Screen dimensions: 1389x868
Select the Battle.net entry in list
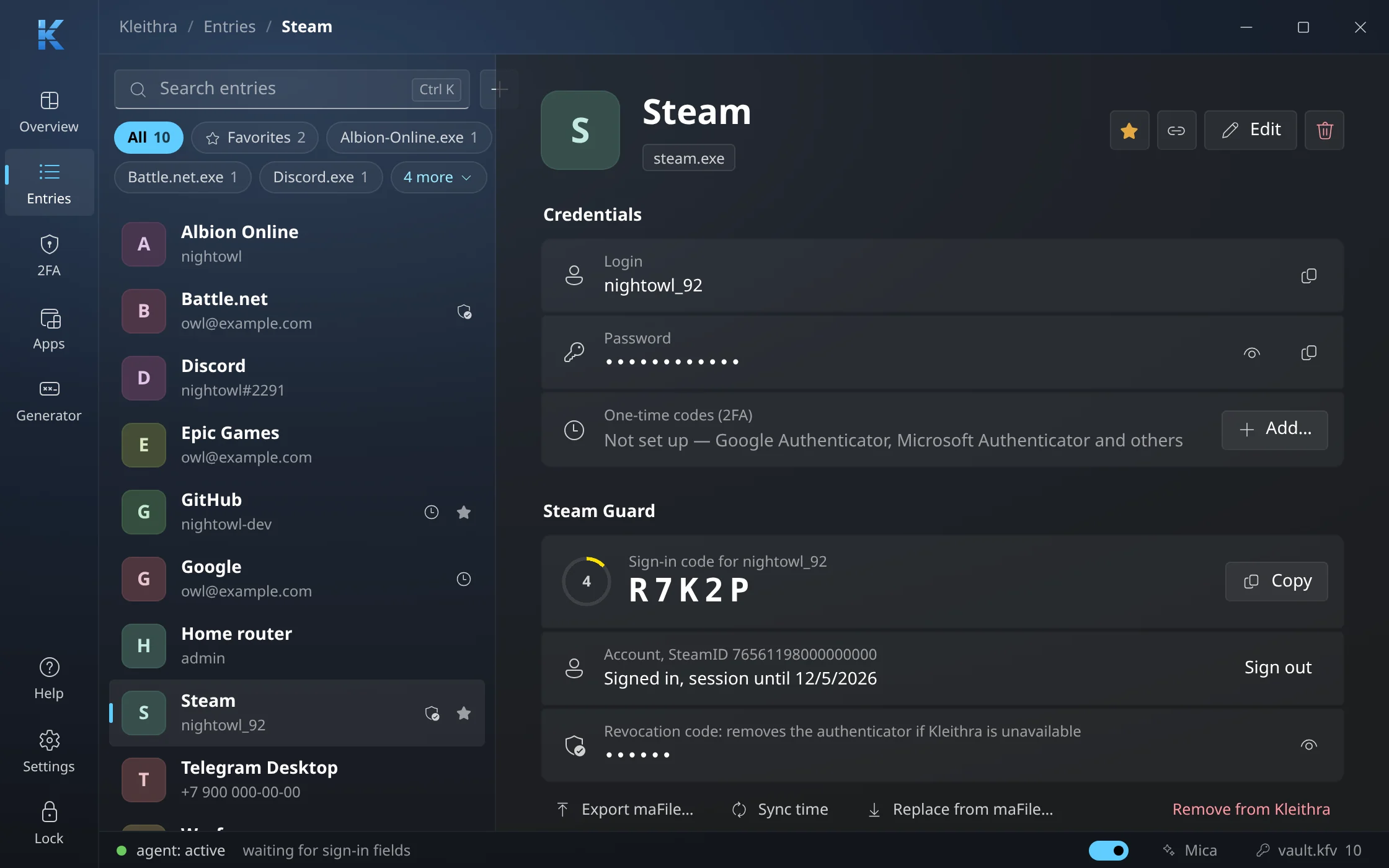pyautogui.click(x=297, y=311)
